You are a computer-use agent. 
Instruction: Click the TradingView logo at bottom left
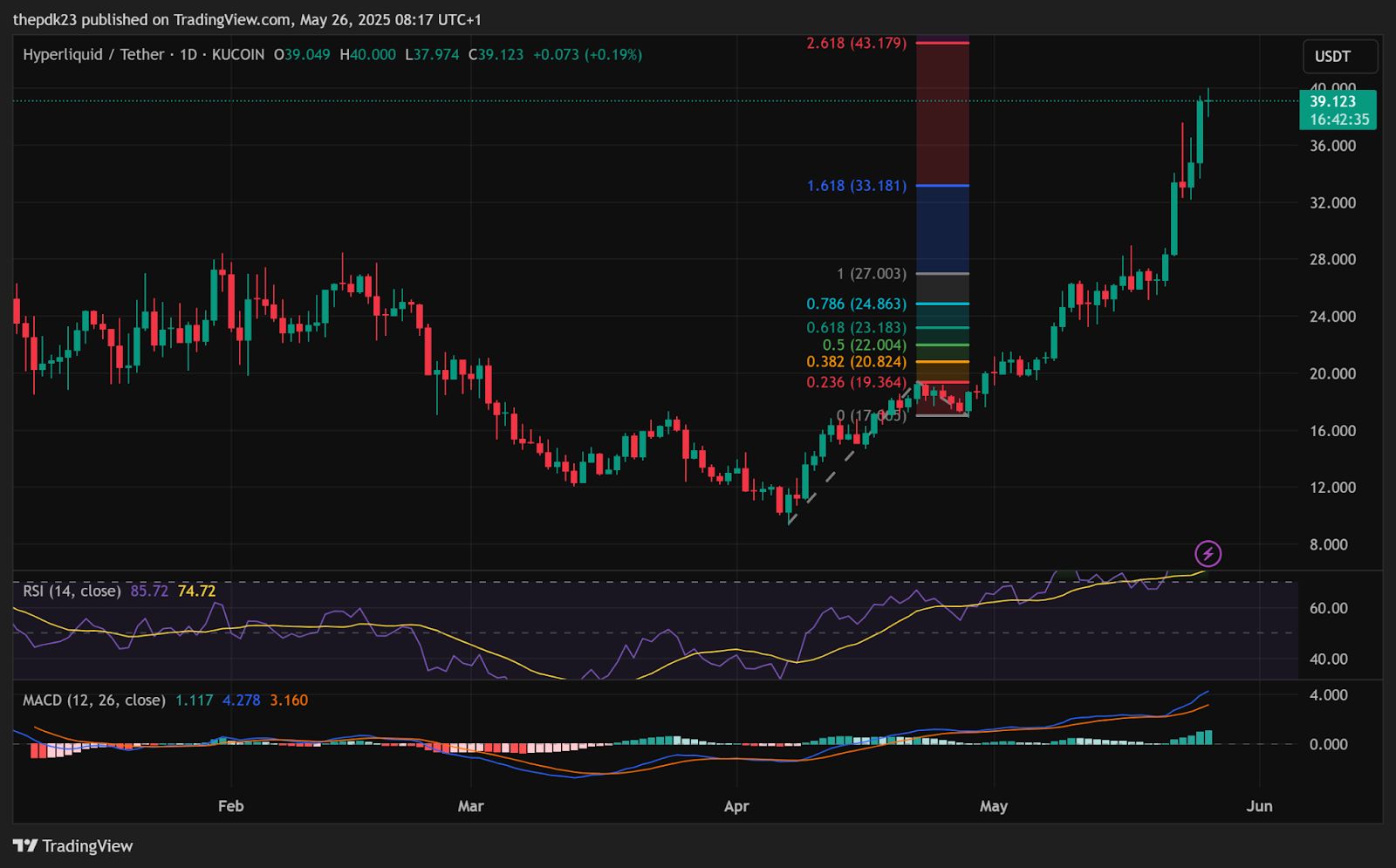(x=73, y=845)
